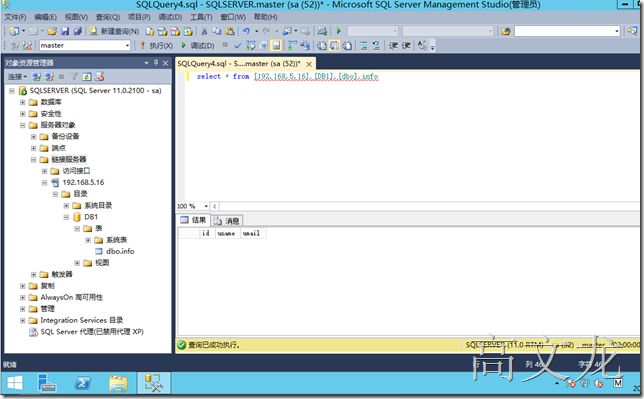Click the Undo arrow icon
The height and width of the screenshot is (399, 644).
click(246, 31)
